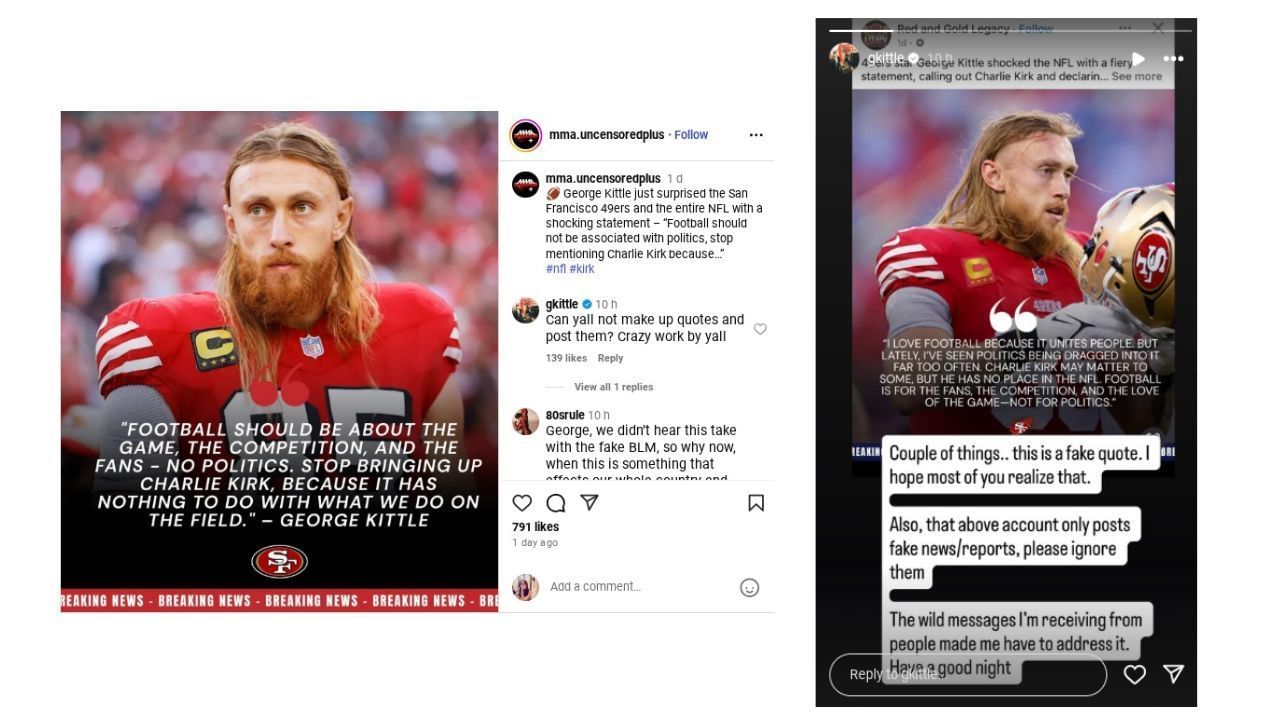This screenshot has width=1280, height=720.
Task: Play the gkittle story
Action: click(x=1138, y=59)
